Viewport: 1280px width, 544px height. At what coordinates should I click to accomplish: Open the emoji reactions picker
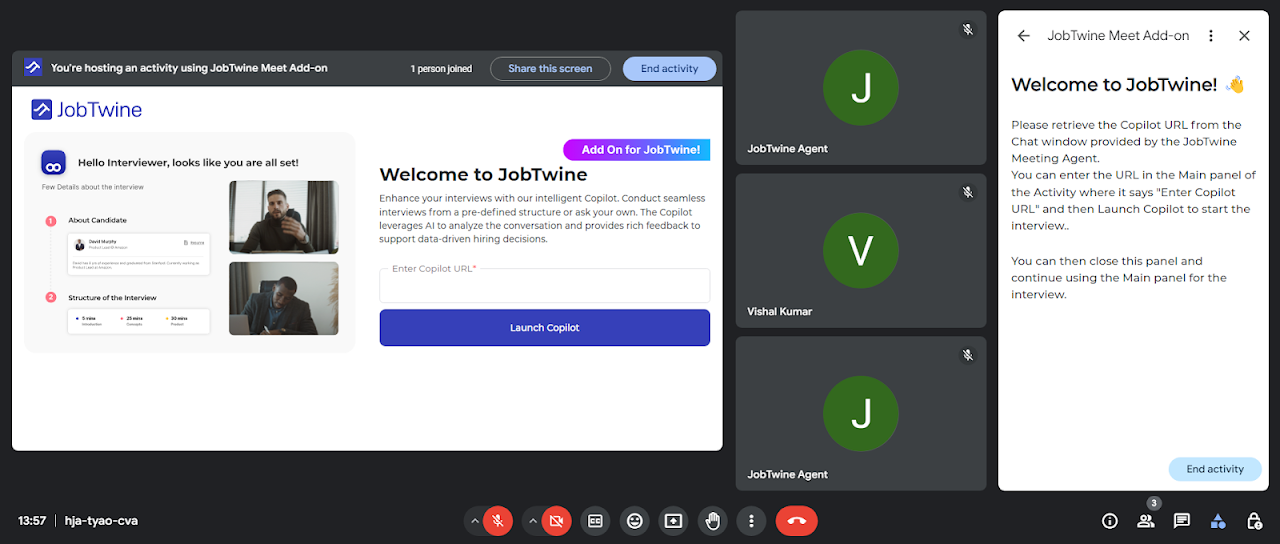634,521
